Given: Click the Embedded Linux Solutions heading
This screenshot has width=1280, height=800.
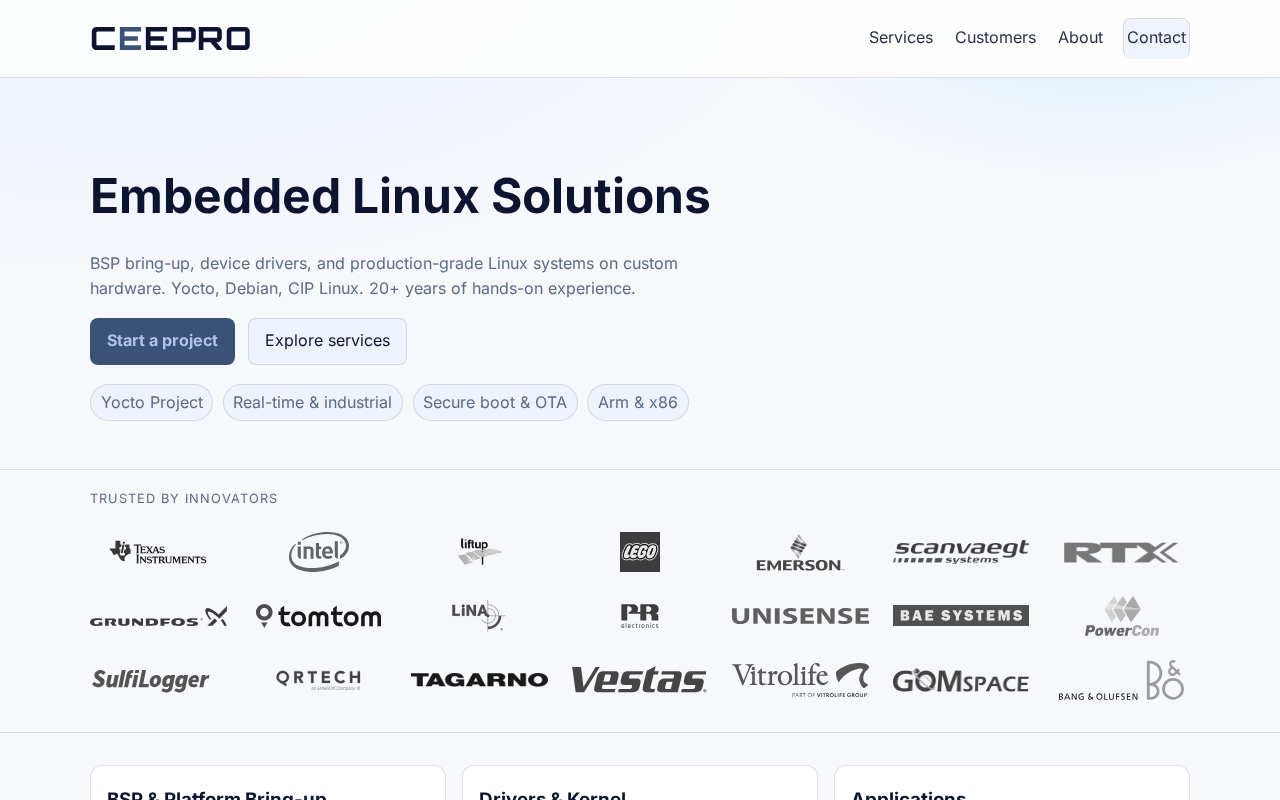Looking at the screenshot, I should pyautogui.click(x=400, y=196).
